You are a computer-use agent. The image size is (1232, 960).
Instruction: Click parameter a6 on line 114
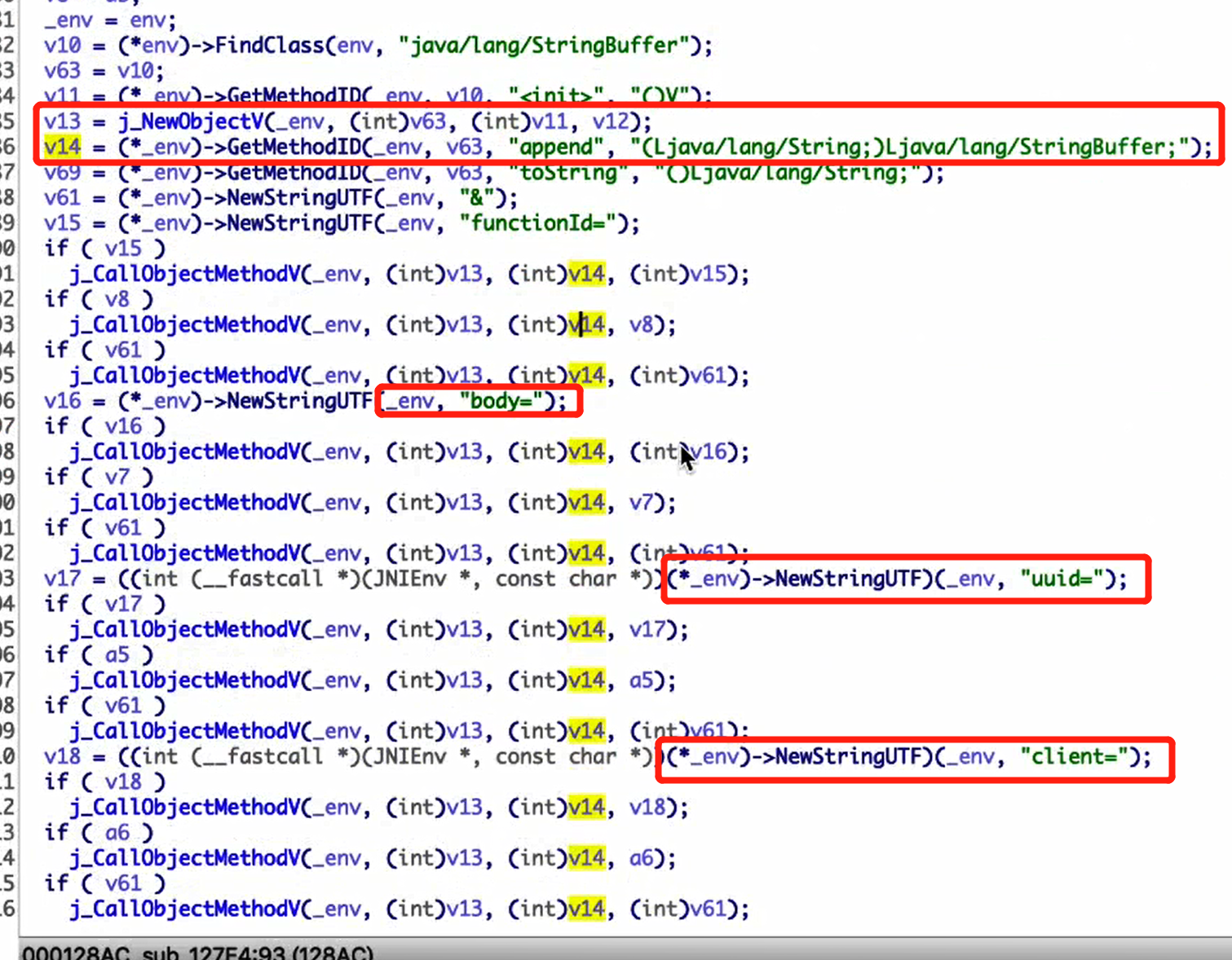pyautogui.click(x=642, y=857)
